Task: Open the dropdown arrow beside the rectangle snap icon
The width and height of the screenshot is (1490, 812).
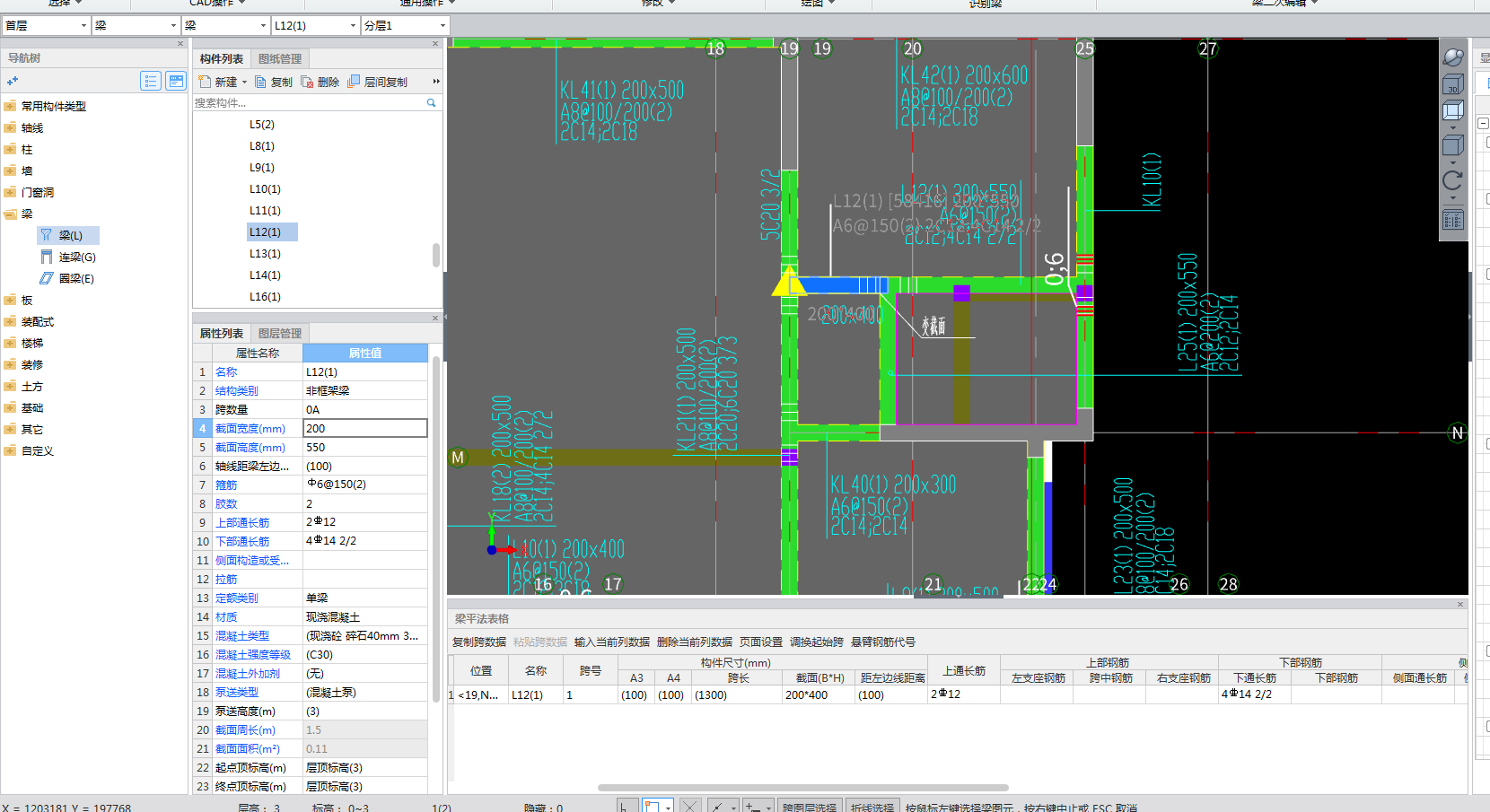Action: pos(668,808)
